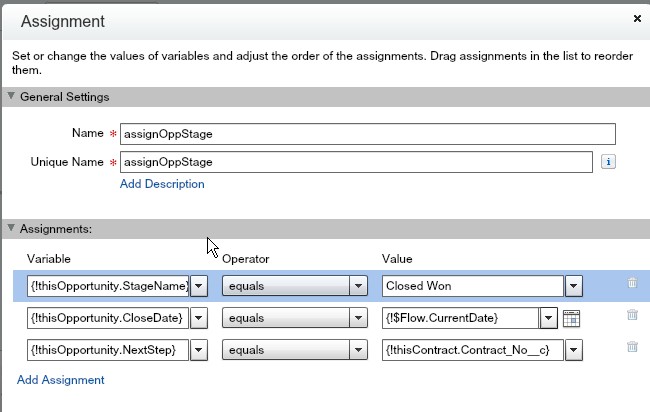Viewport: 650px width, 412px height.
Task: Open the CloseDate variable dropdown arrow
Action: coord(199,318)
